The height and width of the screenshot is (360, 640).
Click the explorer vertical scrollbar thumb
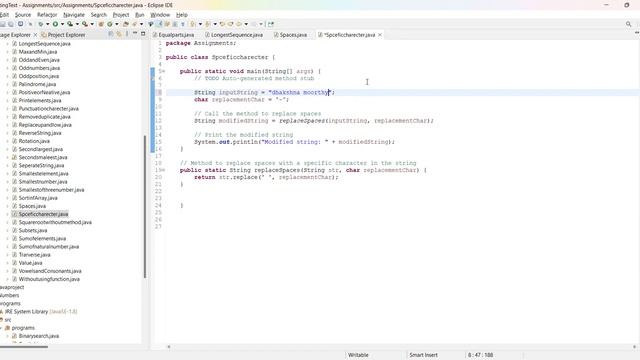click(145, 206)
